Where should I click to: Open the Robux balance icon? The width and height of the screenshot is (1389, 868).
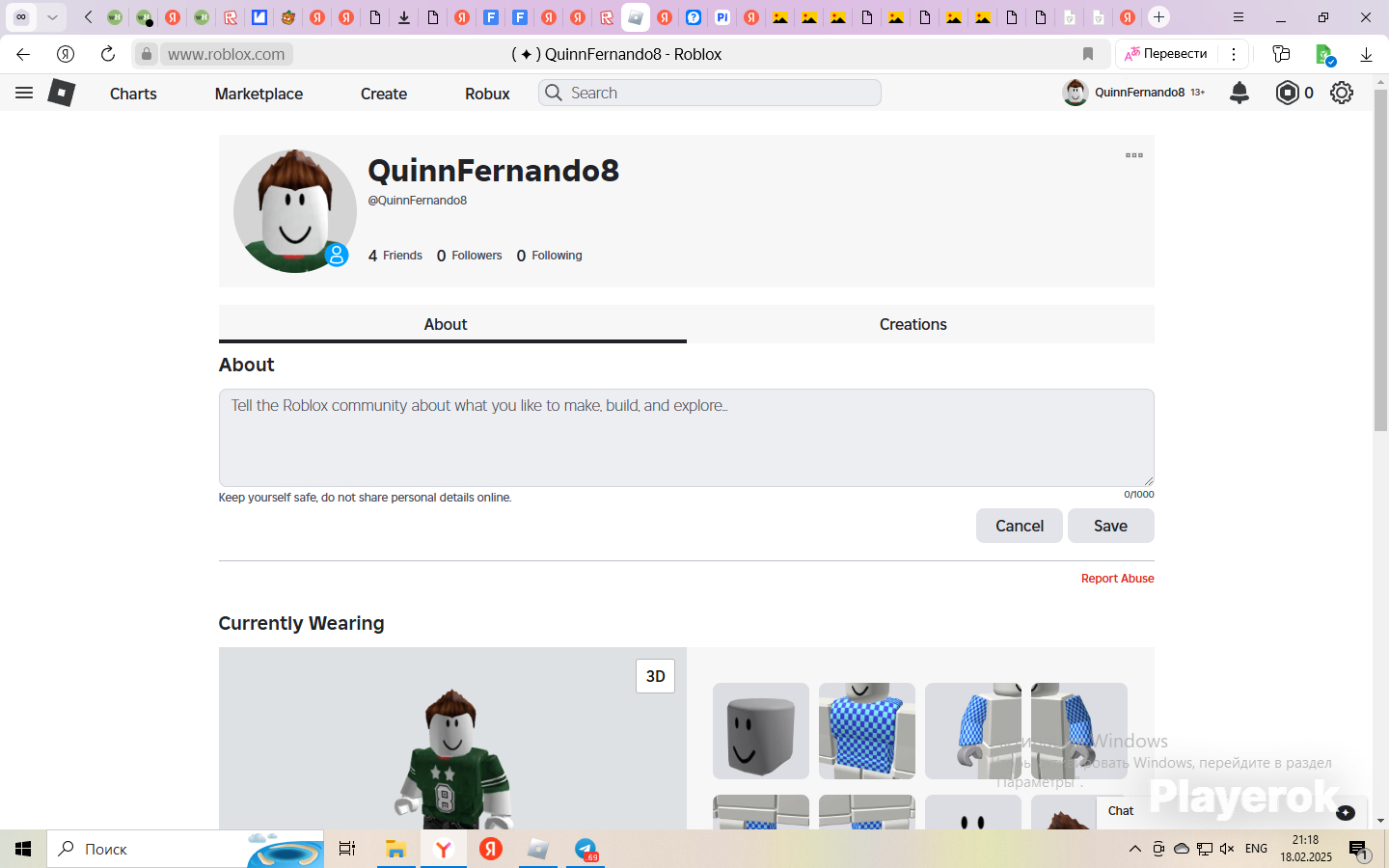pyautogui.click(x=1287, y=93)
